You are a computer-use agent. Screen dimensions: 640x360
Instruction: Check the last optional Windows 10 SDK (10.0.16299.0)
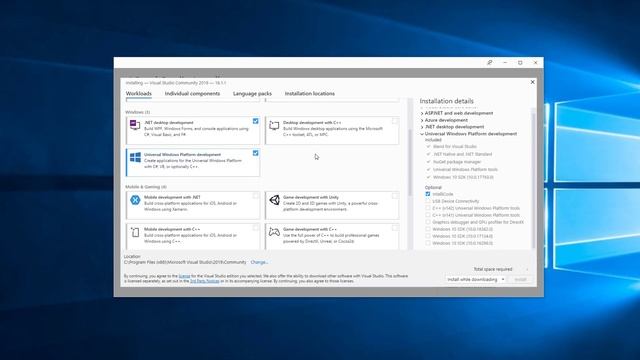click(x=428, y=243)
